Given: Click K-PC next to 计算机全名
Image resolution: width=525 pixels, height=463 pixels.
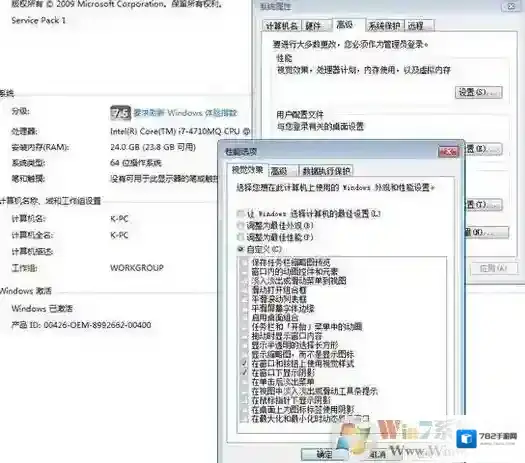Looking at the screenshot, I should pos(119,235).
